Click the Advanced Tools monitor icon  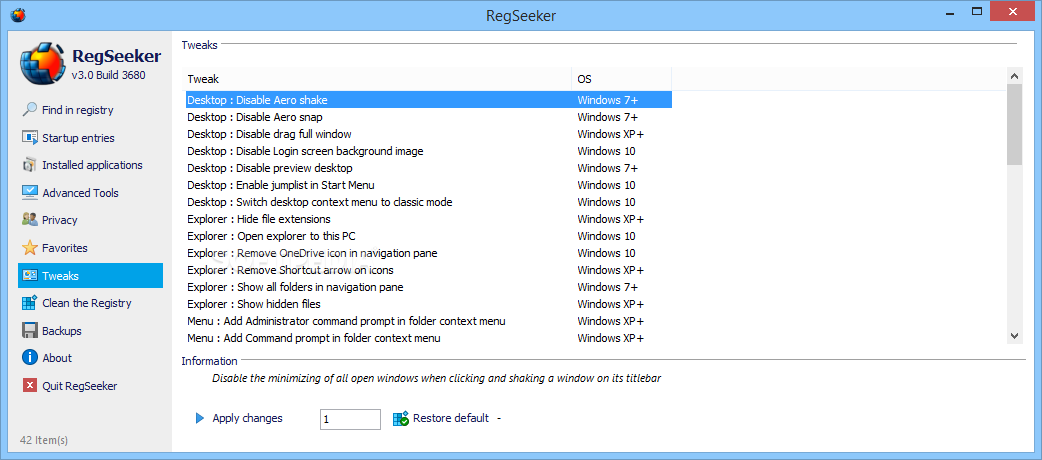(x=30, y=193)
